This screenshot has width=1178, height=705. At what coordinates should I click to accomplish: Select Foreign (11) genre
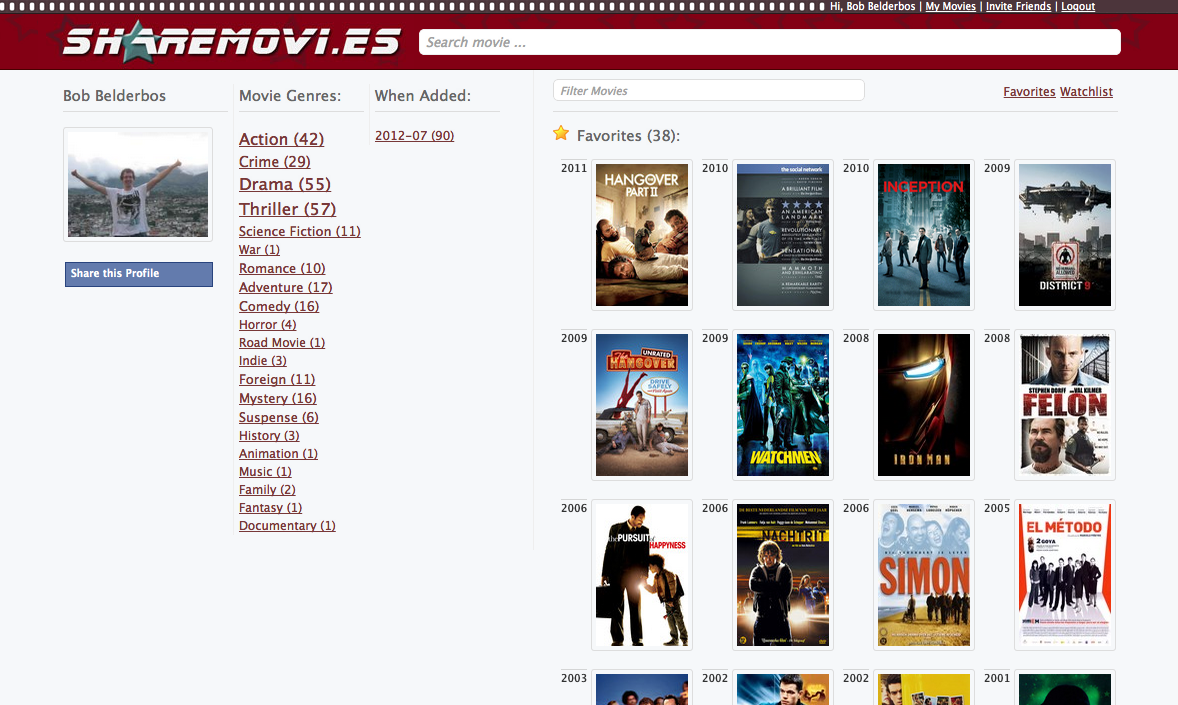point(277,380)
